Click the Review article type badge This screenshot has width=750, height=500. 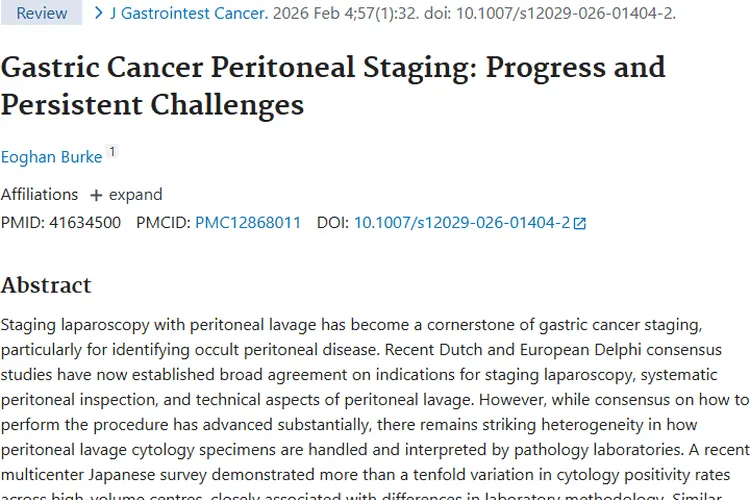pos(41,13)
